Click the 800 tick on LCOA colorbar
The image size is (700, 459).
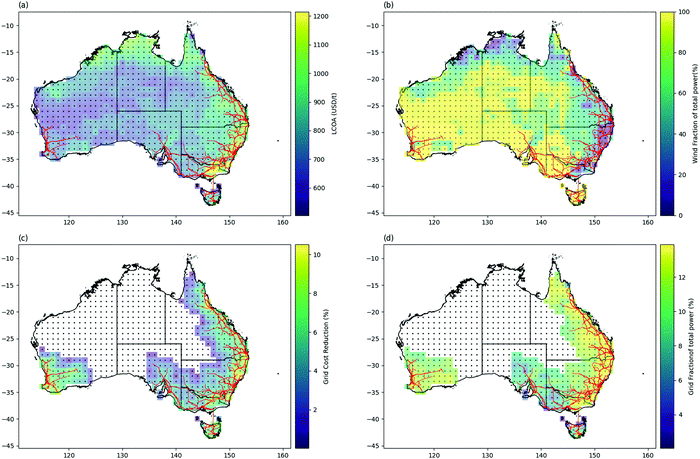tap(320, 131)
